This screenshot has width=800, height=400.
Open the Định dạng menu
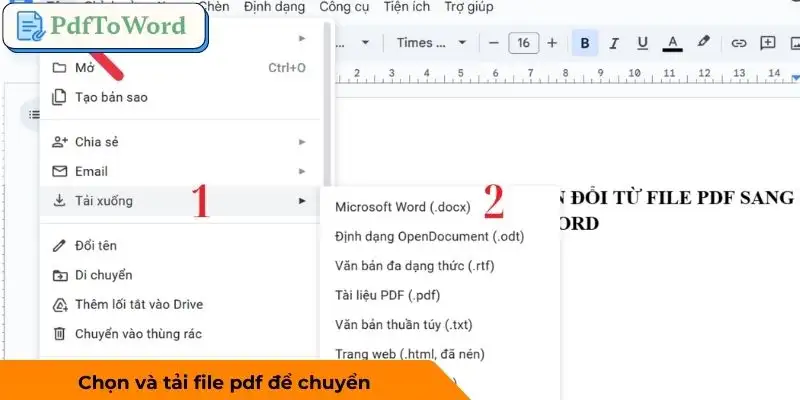pyautogui.click(x=274, y=7)
